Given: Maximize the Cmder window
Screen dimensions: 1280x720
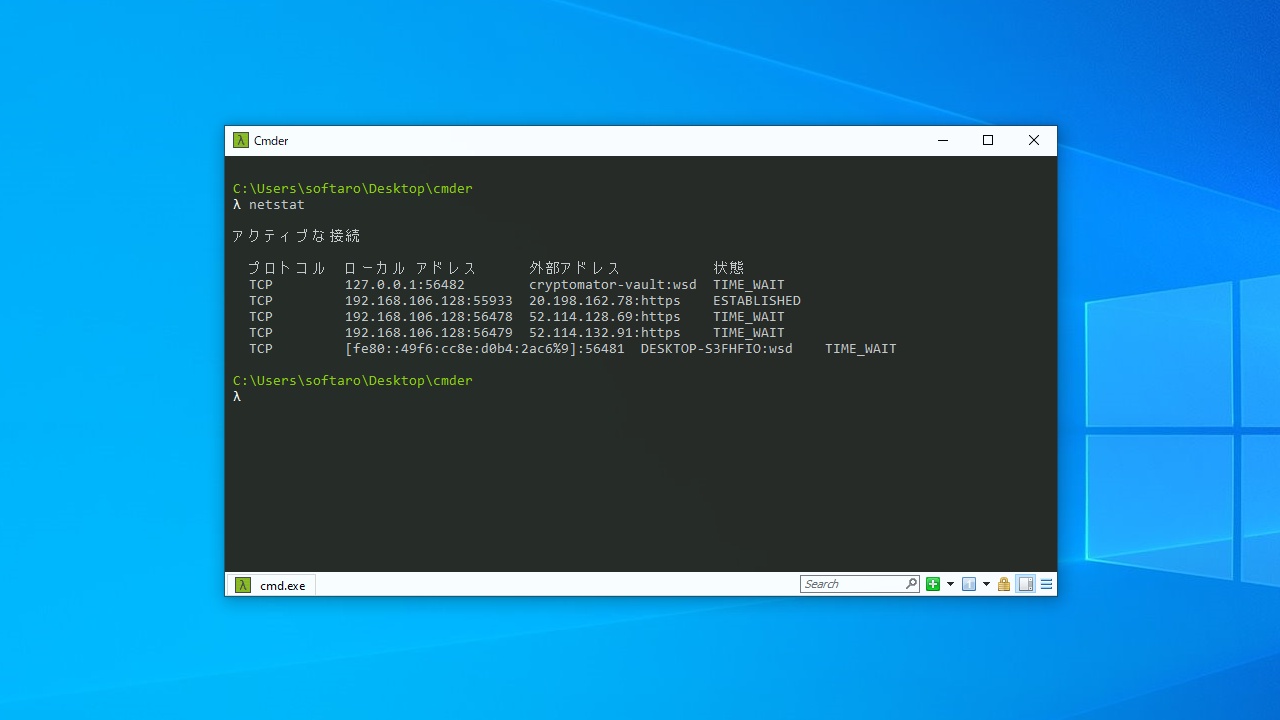Looking at the screenshot, I should pyautogui.click(x=988, y=141).
